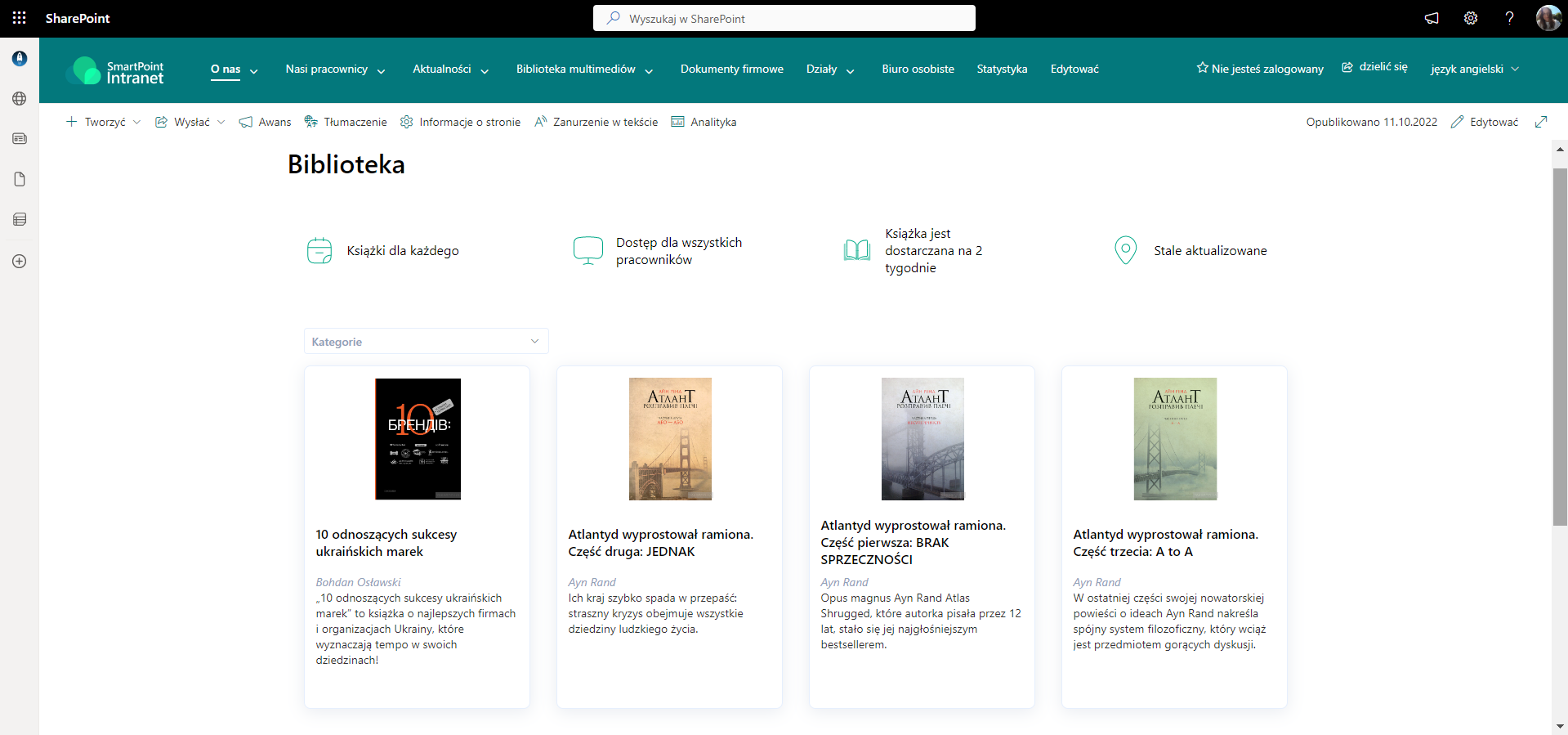Expand the 'język angielski' language dropdown
This screenshot has height=735, width=1568.
click(1474, 69)
